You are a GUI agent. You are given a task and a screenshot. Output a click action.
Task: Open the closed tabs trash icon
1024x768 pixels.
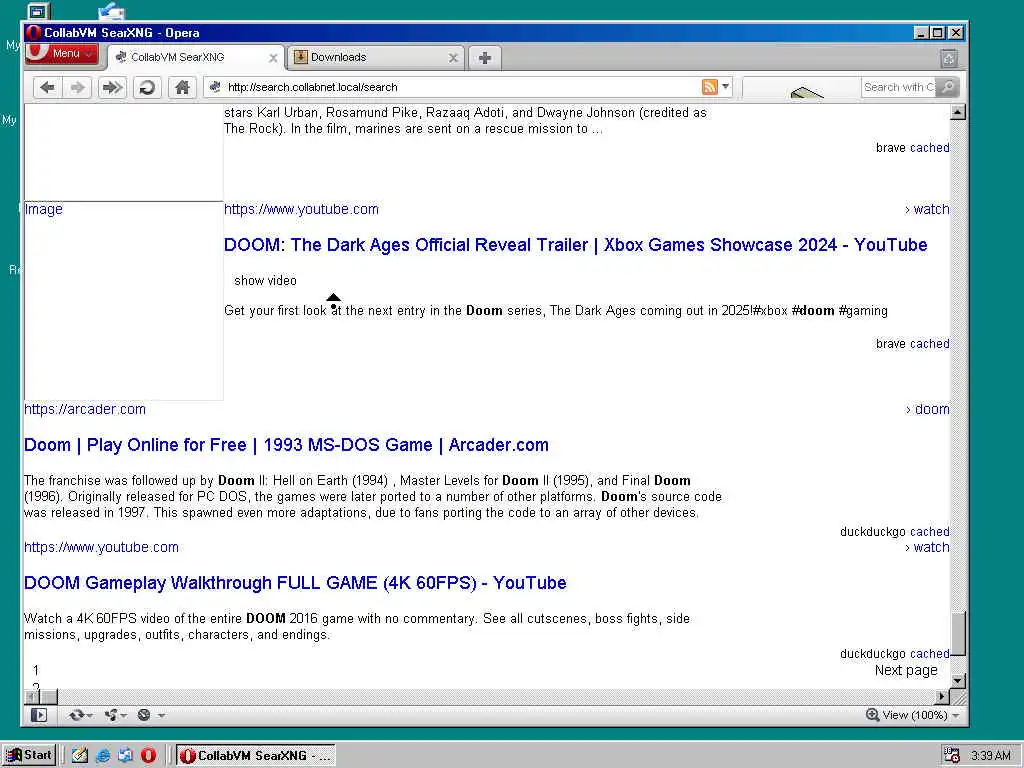tap(949, 59)
